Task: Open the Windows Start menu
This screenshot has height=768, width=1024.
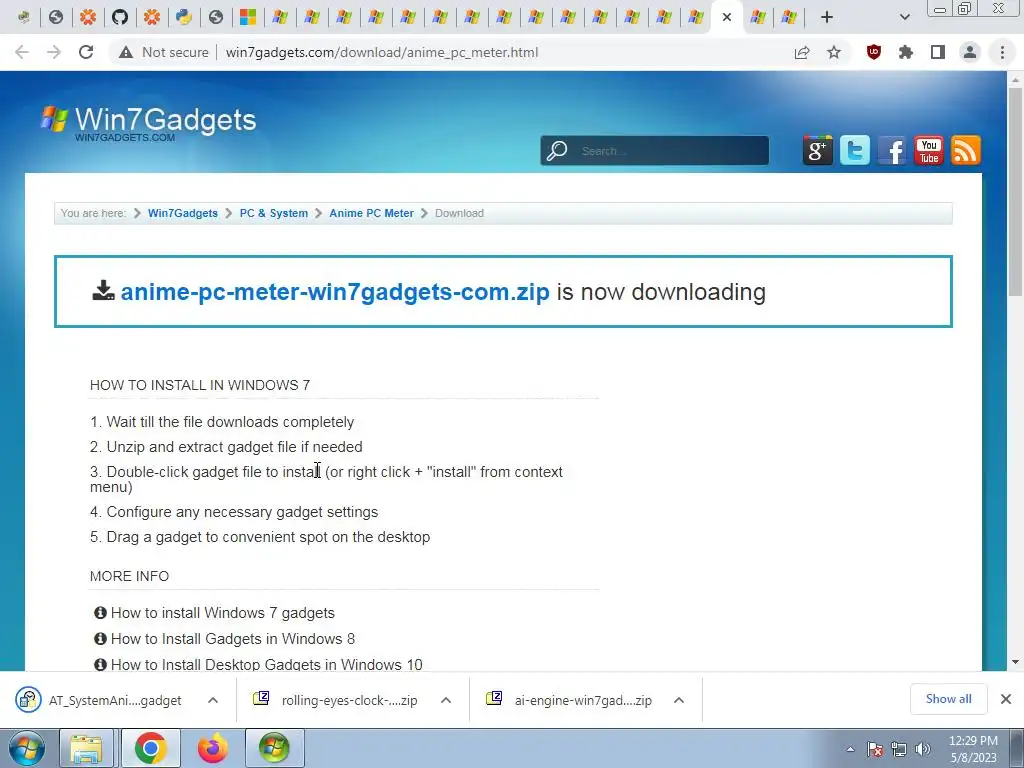Action: 27,748
